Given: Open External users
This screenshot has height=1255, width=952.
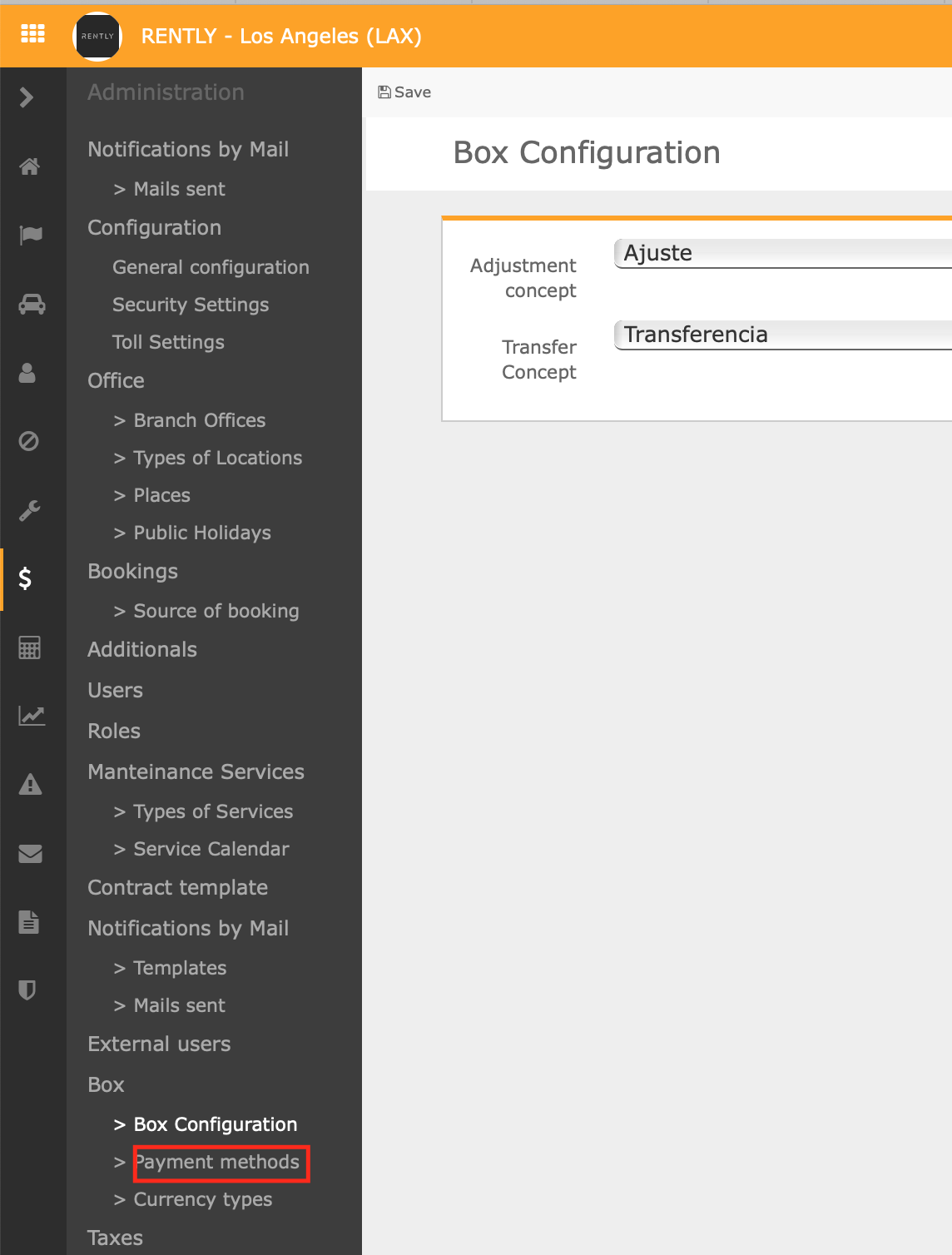Looking at the screenshot, I should pyautogui.click(x=159, y=1044).
